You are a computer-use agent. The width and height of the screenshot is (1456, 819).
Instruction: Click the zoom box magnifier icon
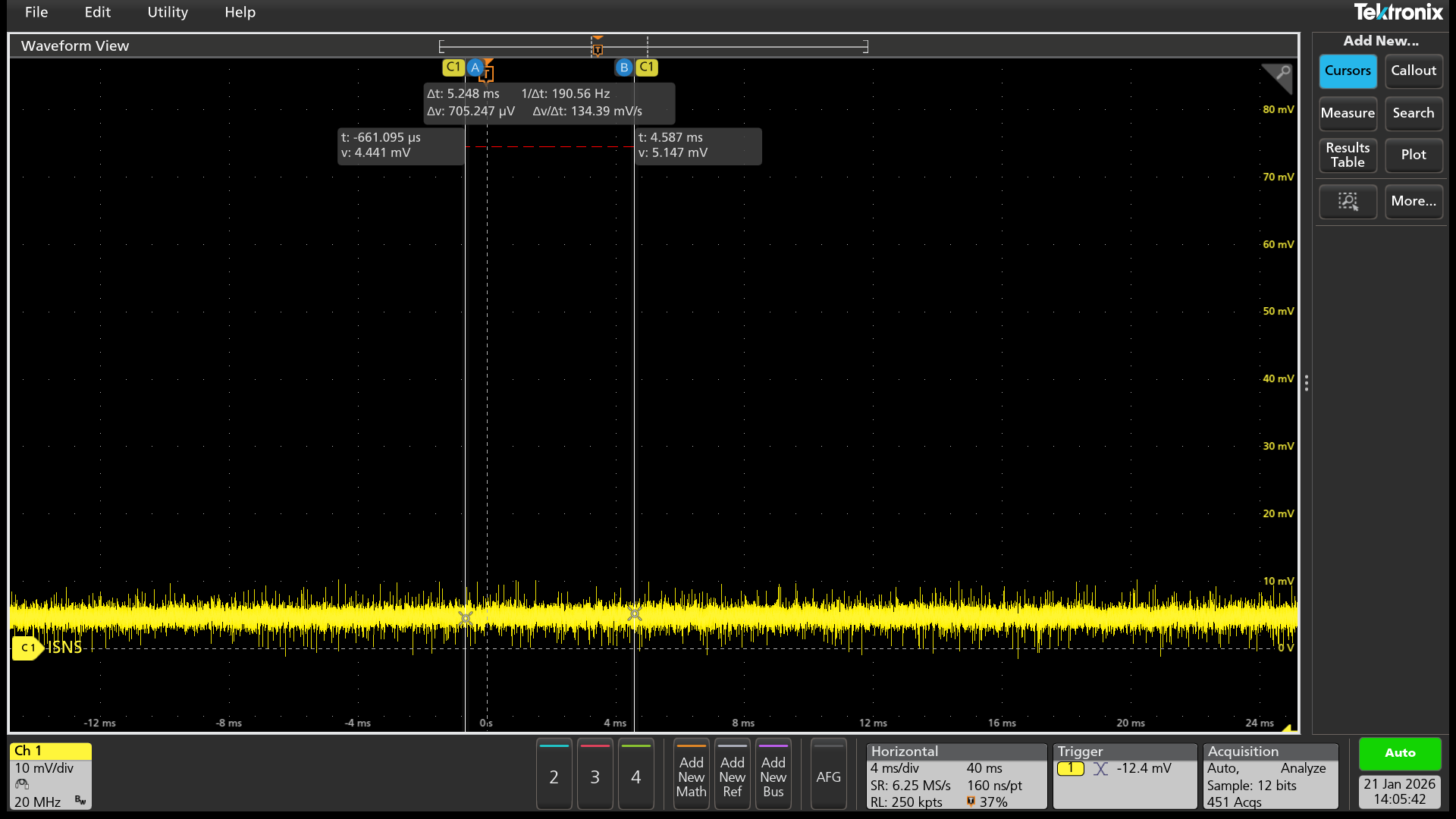tap(1348, 201)
